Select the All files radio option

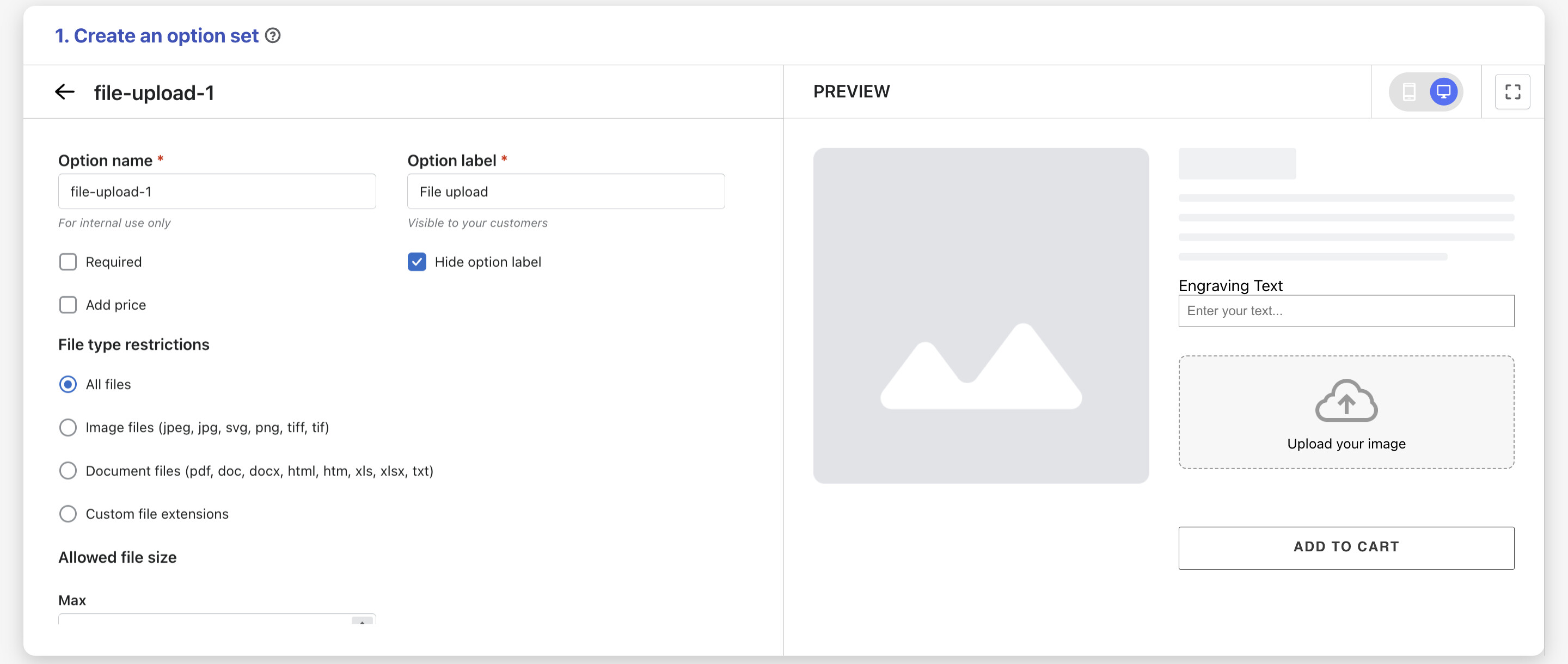coord(68,385)
